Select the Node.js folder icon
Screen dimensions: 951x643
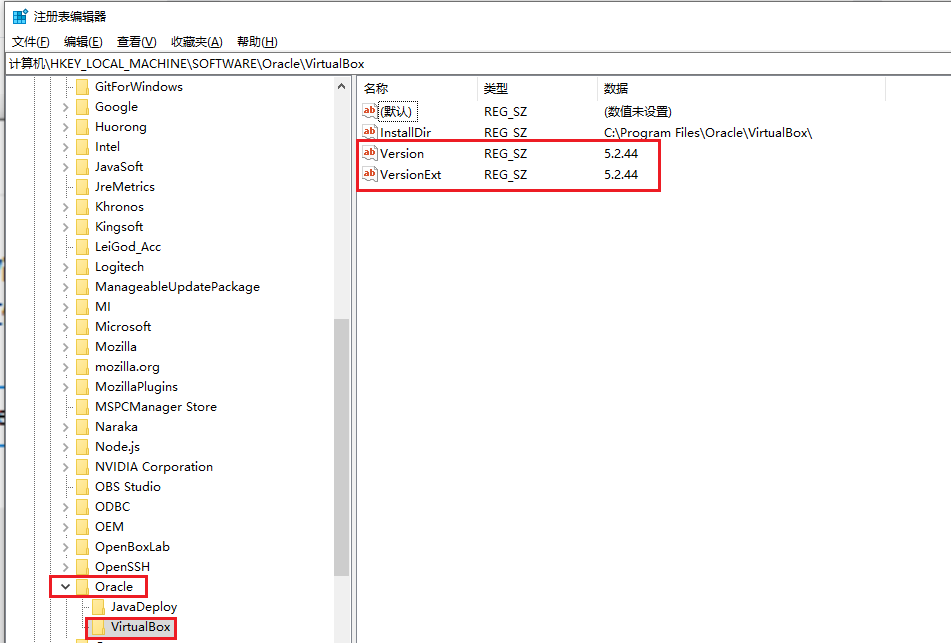tap(82, 448)
